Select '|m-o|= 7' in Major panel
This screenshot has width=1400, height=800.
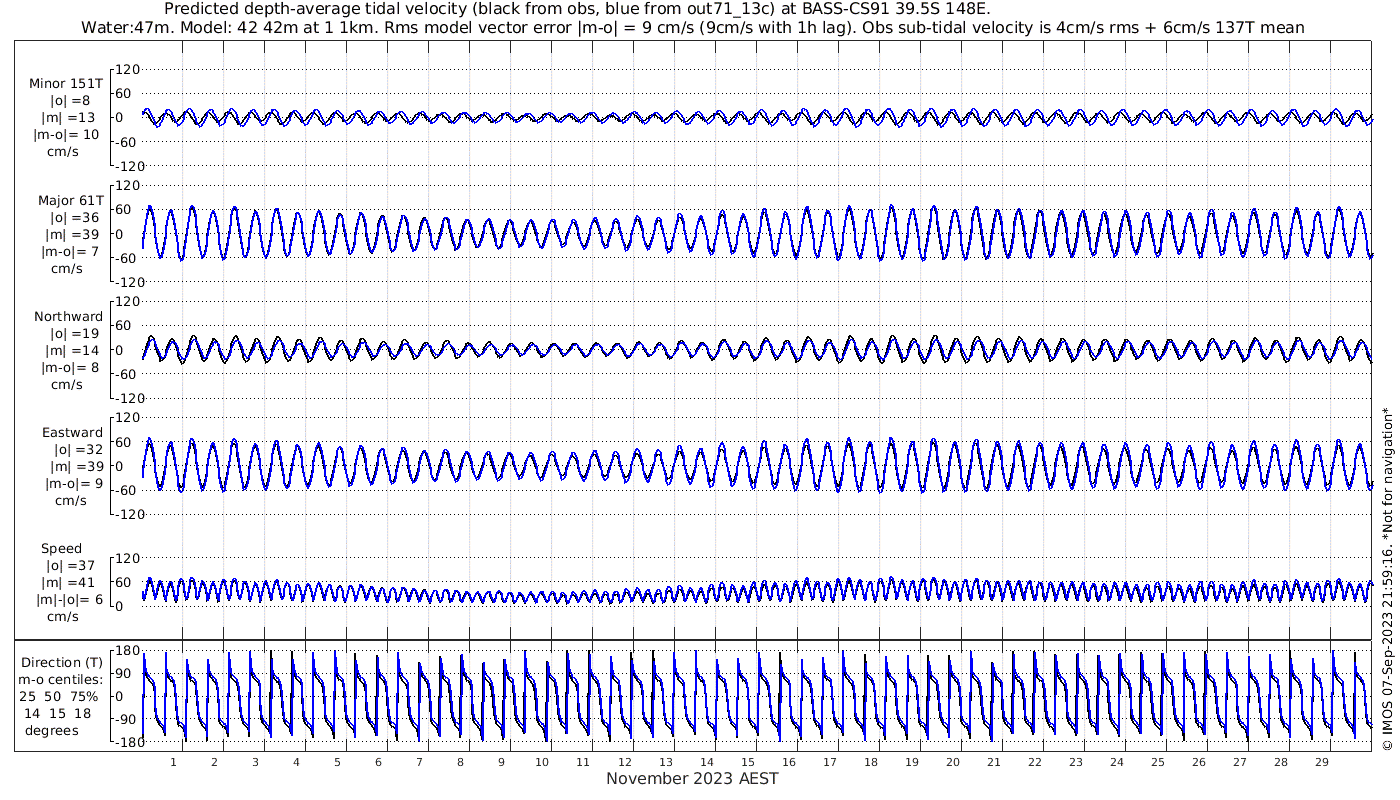click(71, 251)
